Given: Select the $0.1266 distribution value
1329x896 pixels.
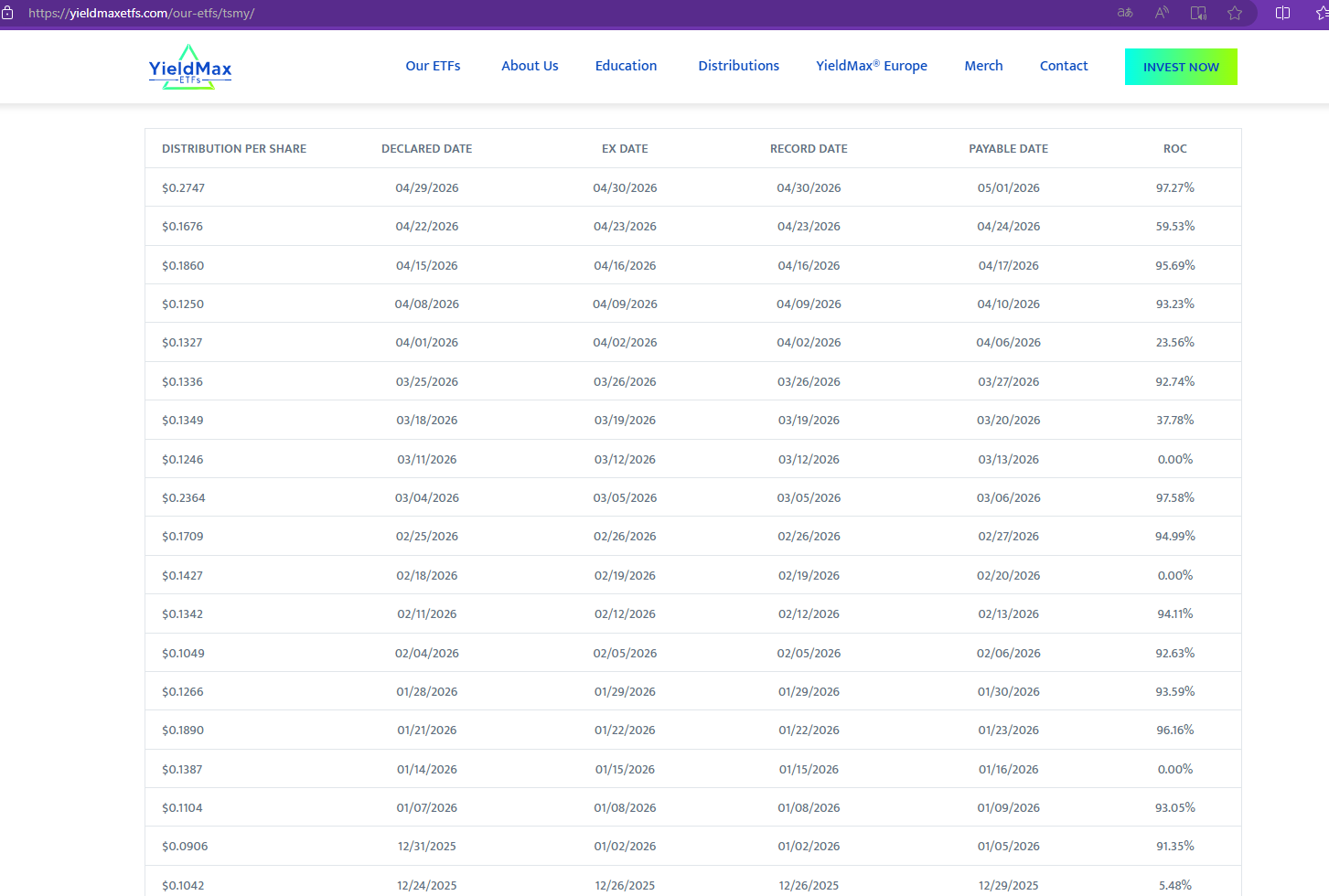Looking at the screenshot, I should click(183, 692).
